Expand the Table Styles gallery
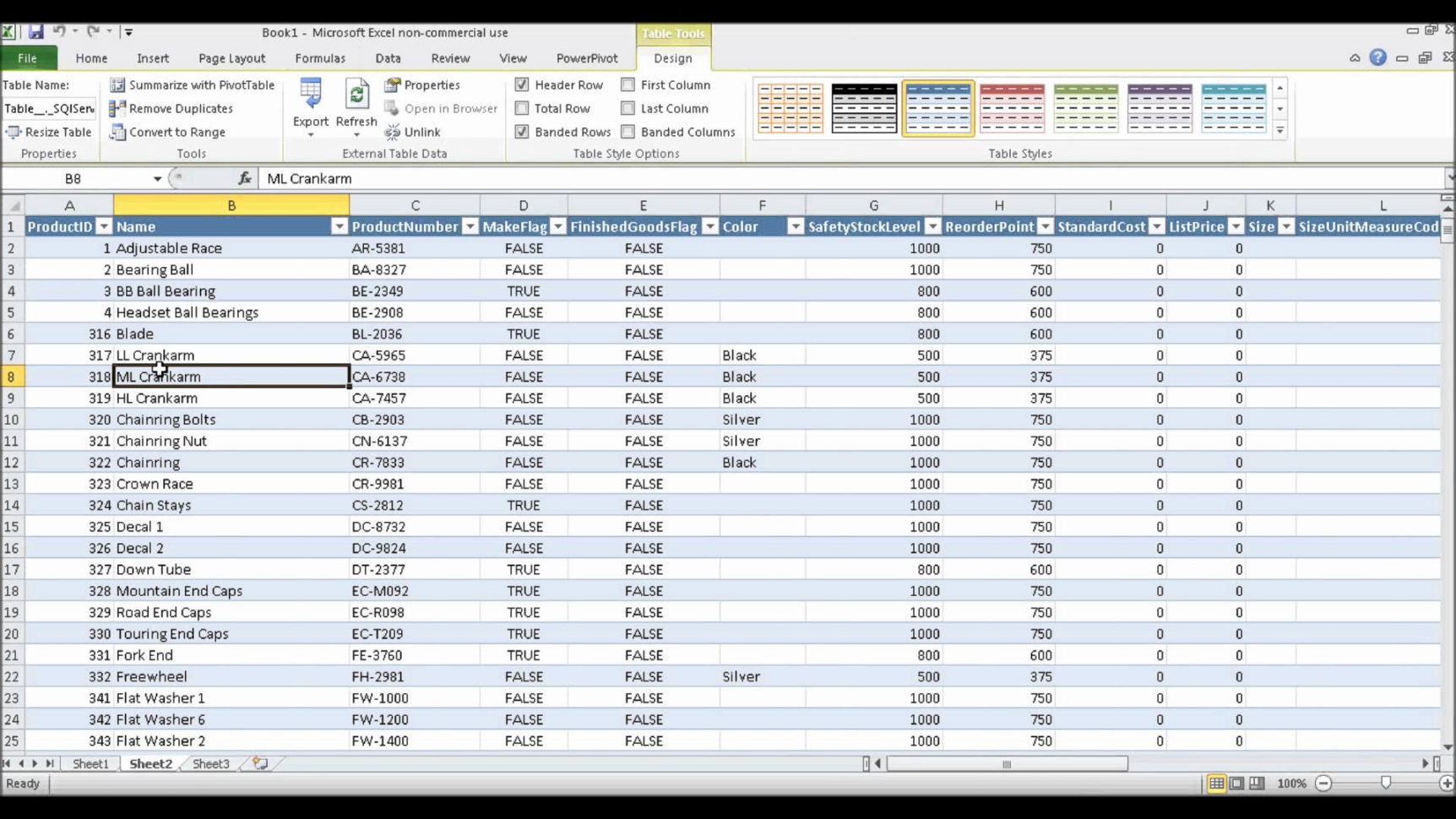The height and width of the screenshot is (819, 1456). point(1280,131)
